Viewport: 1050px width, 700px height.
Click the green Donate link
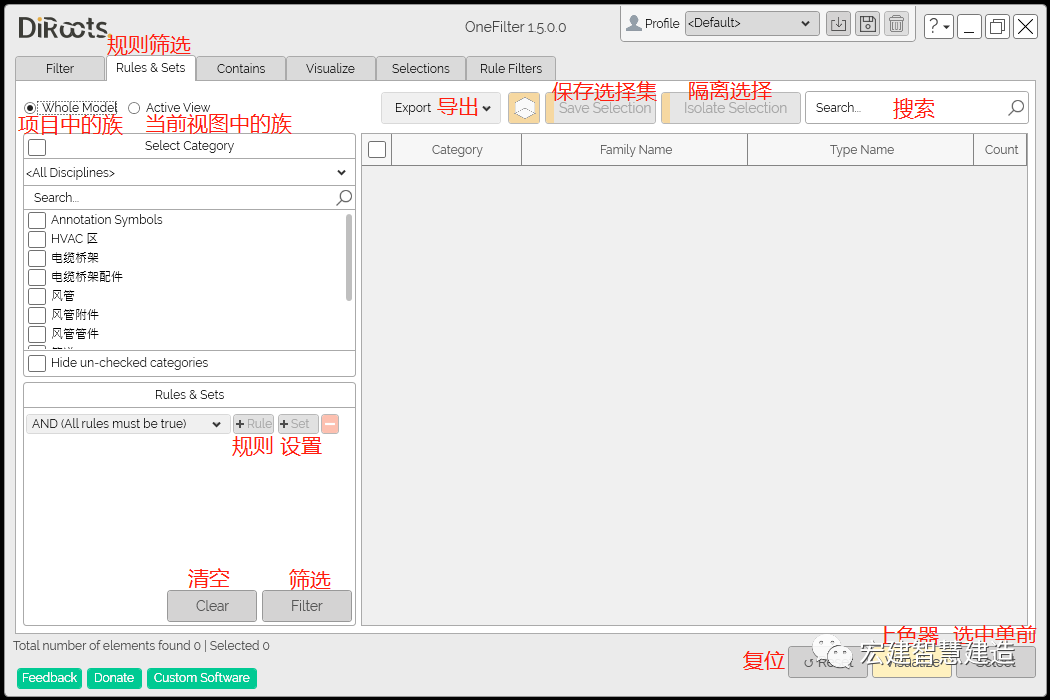pos(114,678)
